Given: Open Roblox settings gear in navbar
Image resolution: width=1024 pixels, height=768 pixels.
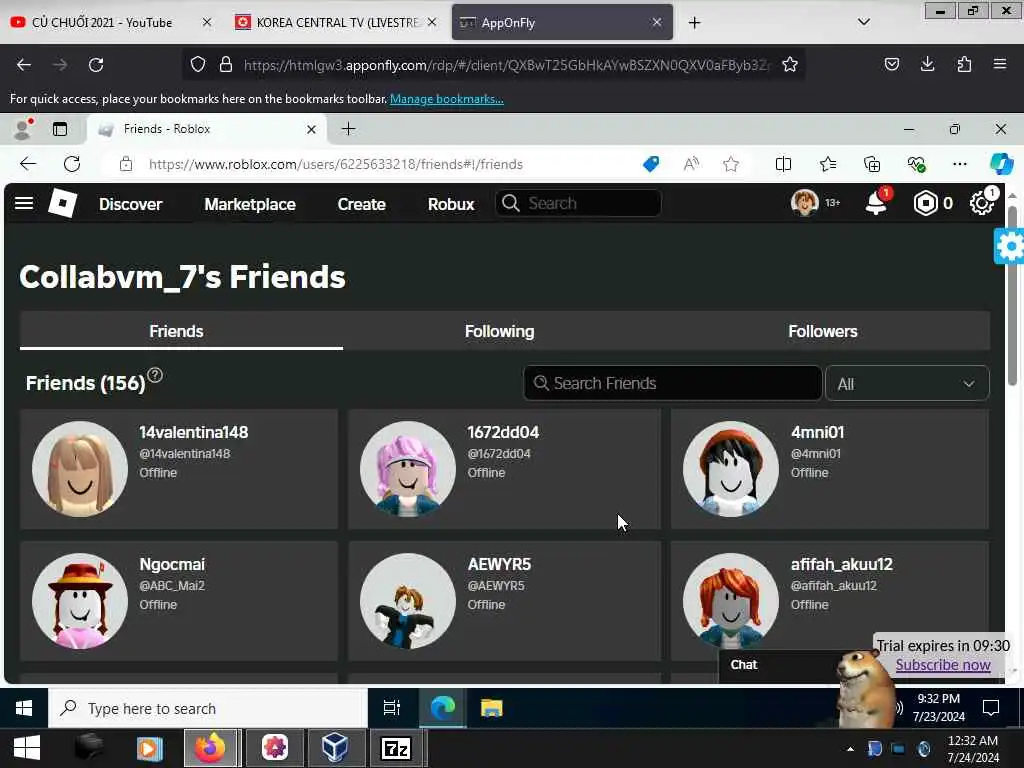Looking at the screenshot, I should click(x=982, y=204).
